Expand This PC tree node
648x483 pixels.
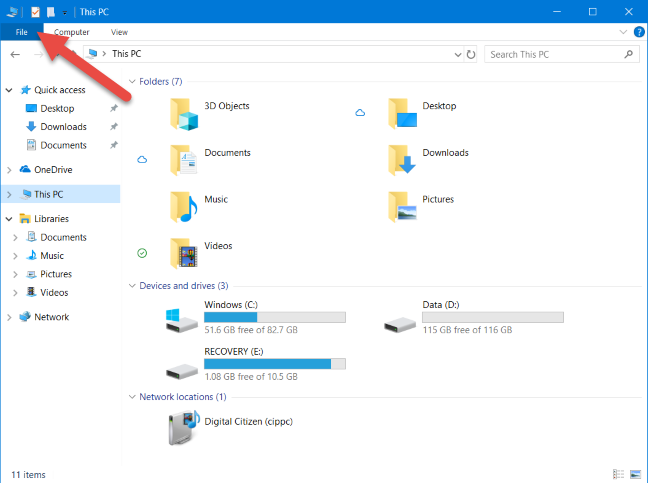click(9, 194)
